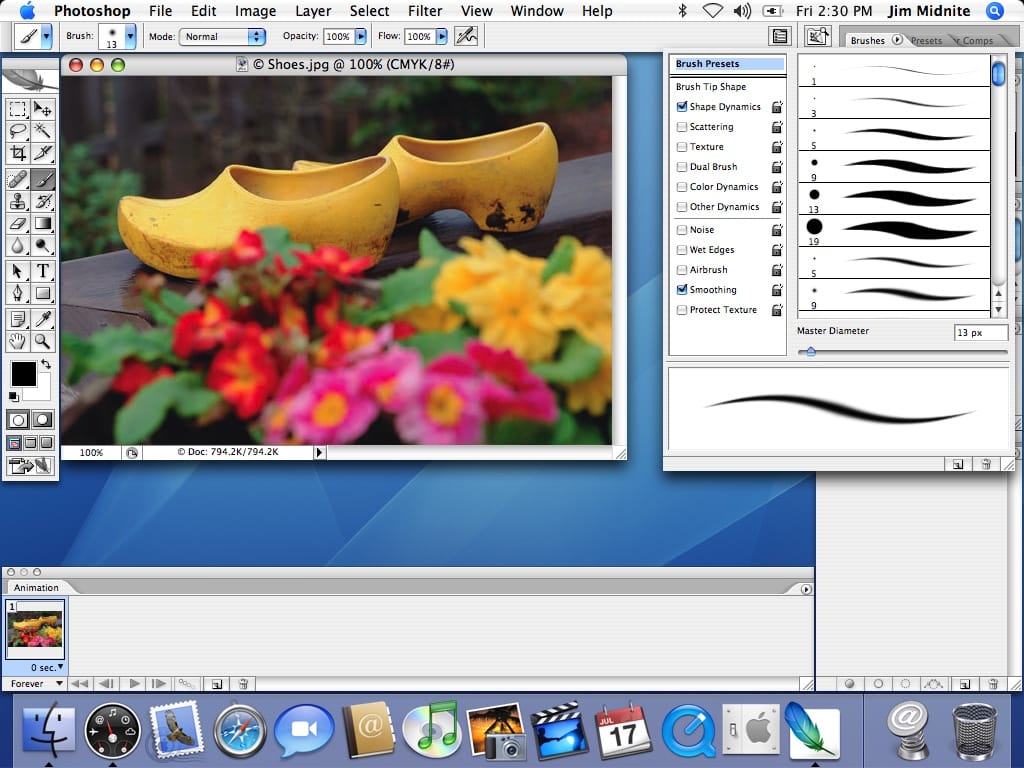Select the Eyedropper tool
This screenshot has height=768, width=1024.
click(x=43, y=319)
